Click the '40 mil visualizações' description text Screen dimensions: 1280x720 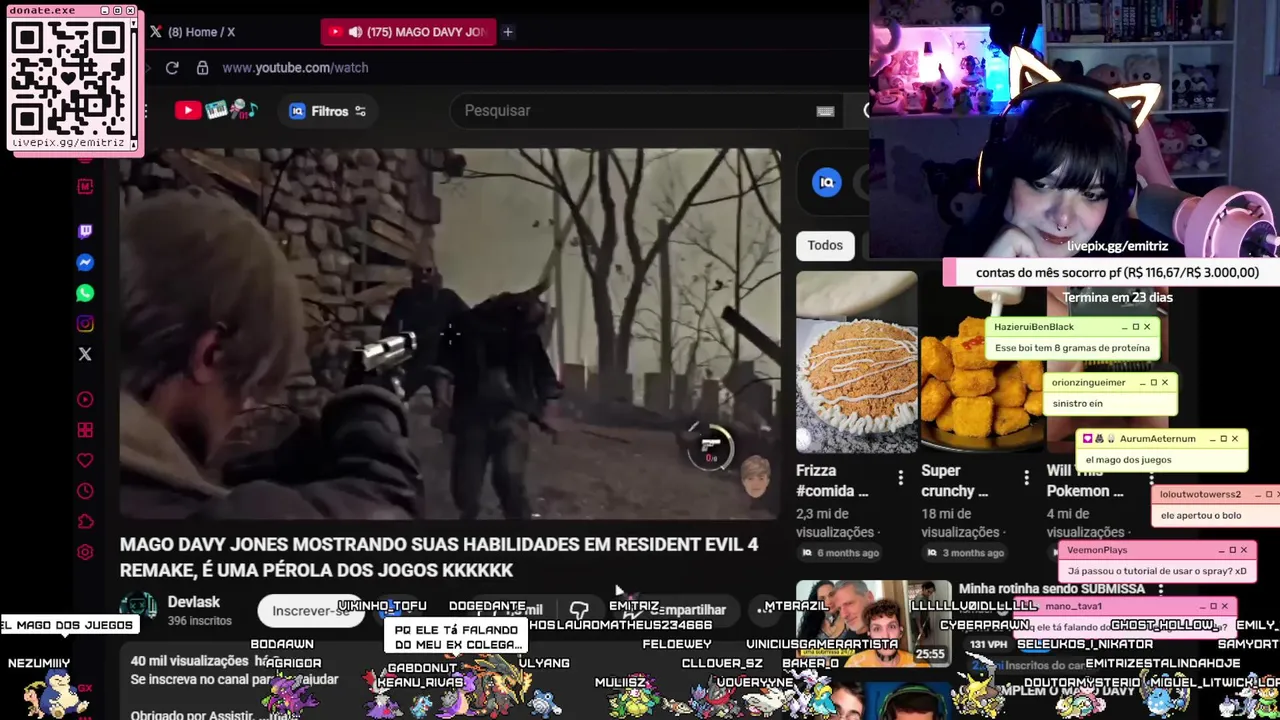click(x=189, y=661)
